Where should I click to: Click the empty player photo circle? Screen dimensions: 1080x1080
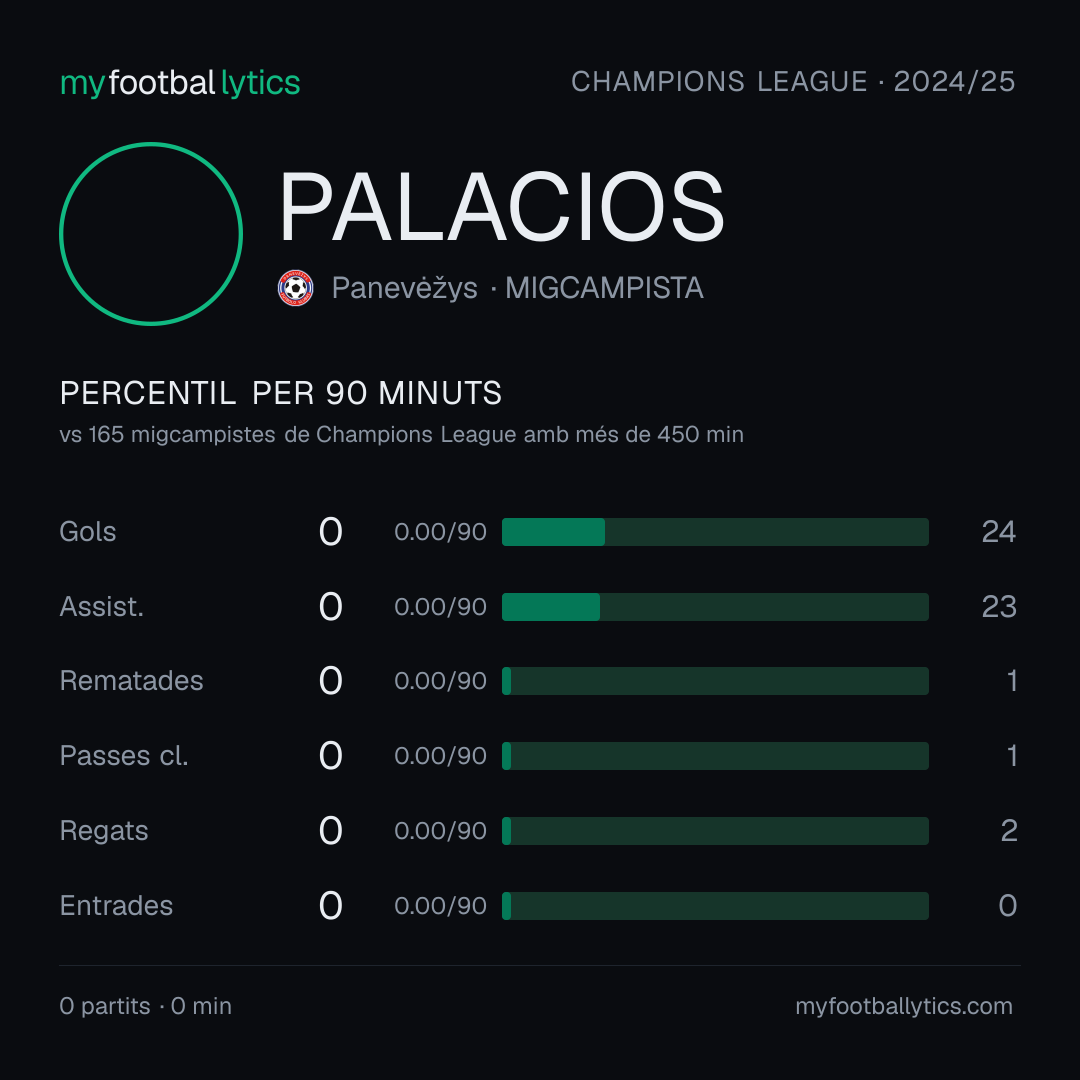click(151, 233)
